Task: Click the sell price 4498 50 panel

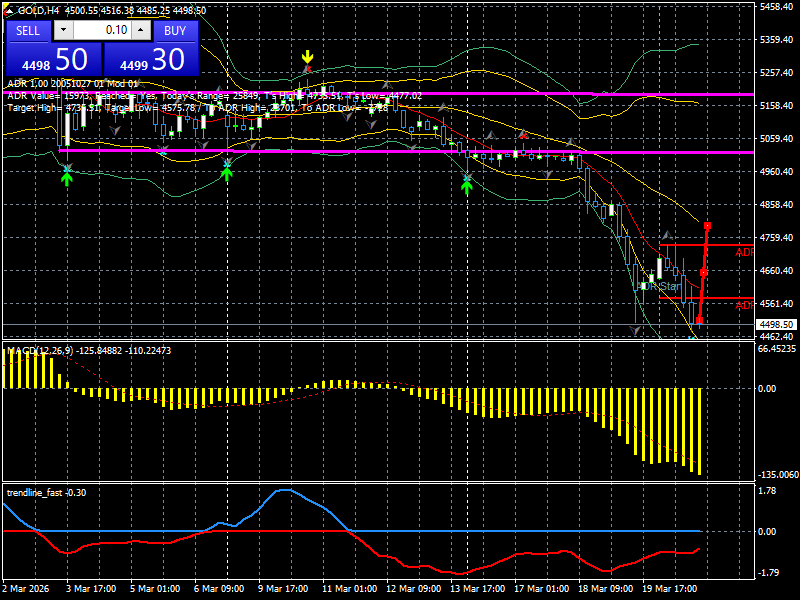Action: pos(54,59)
